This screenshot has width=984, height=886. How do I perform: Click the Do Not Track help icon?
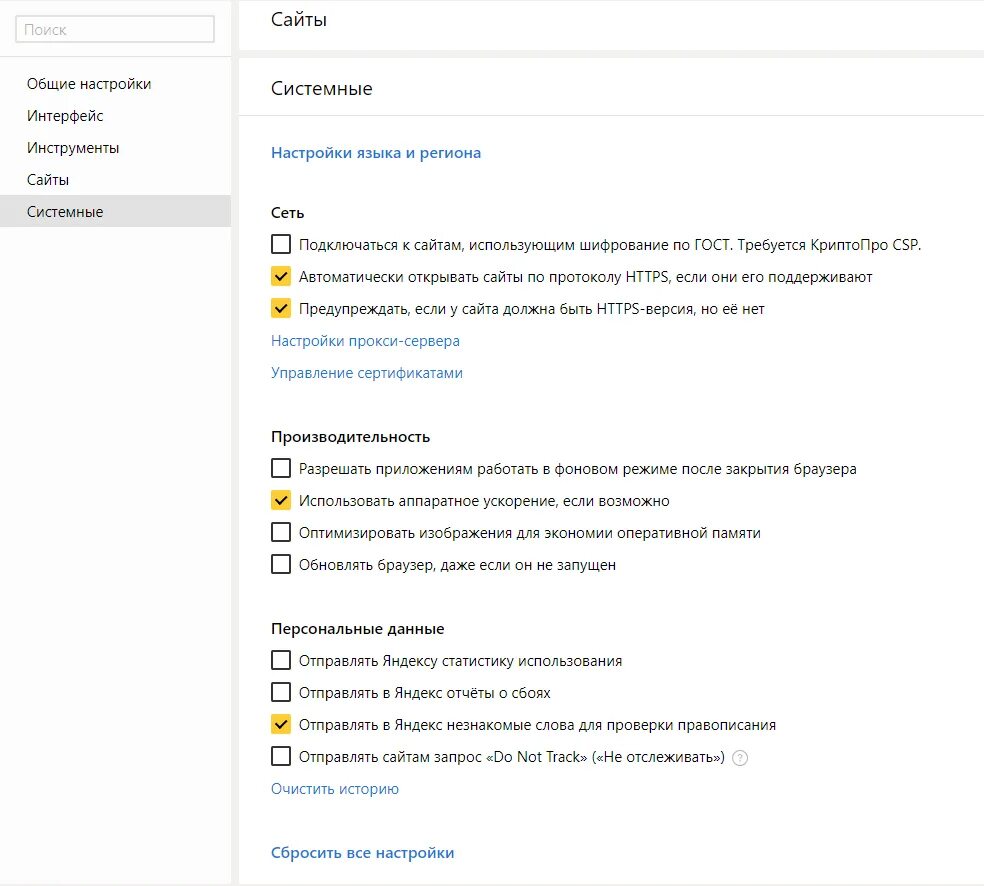pyautogui.click(x=740, y=758)
